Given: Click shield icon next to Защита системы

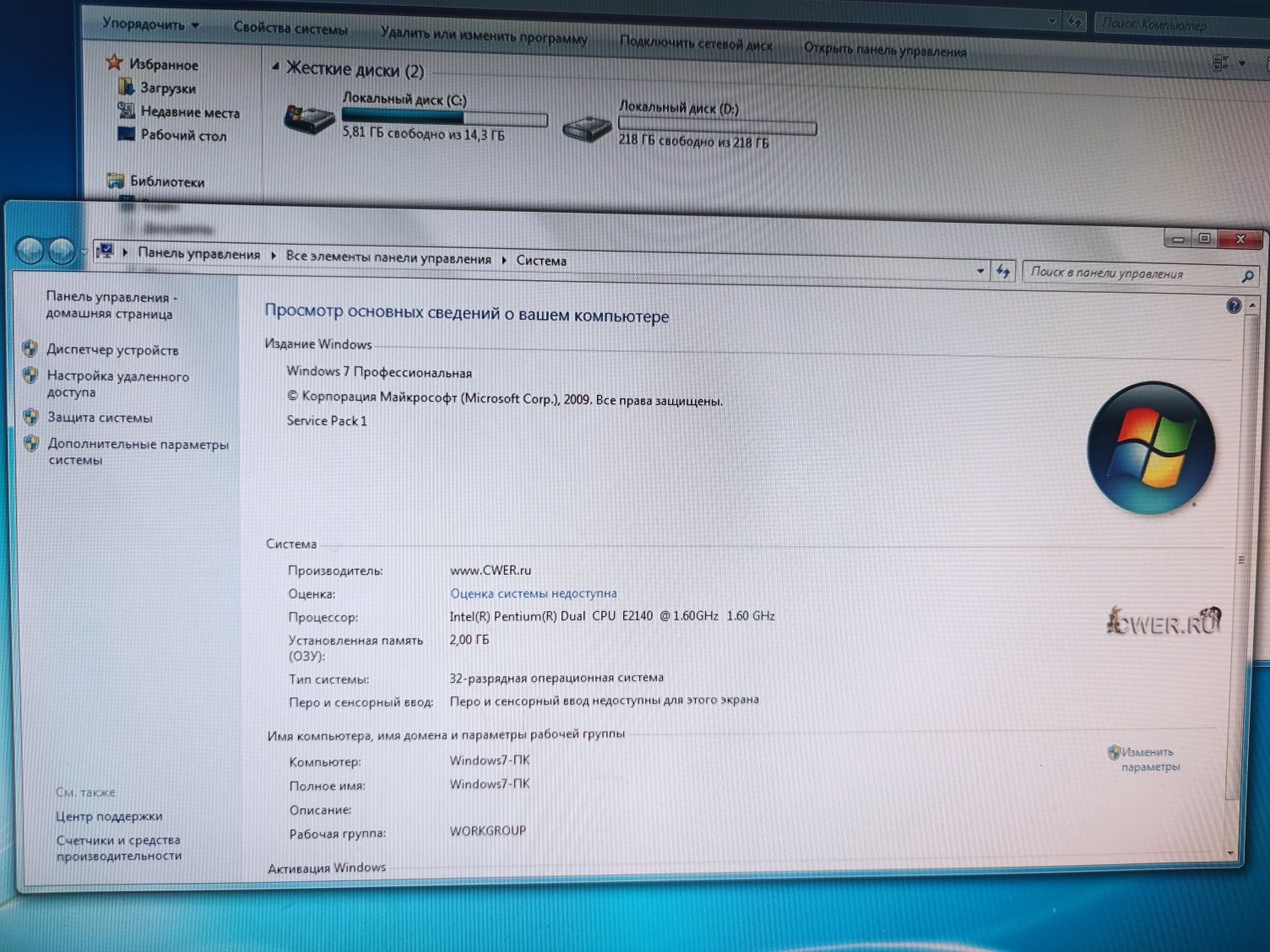Looking at the screenshot, I should point(31,417).
